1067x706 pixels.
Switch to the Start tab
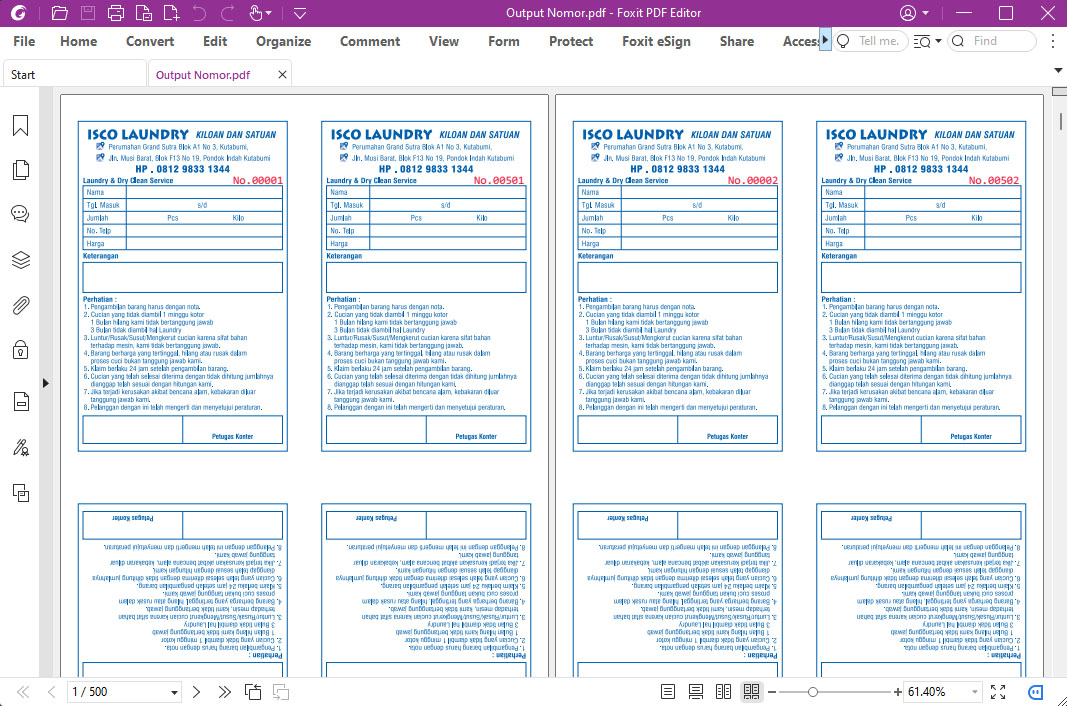[23, 75]
